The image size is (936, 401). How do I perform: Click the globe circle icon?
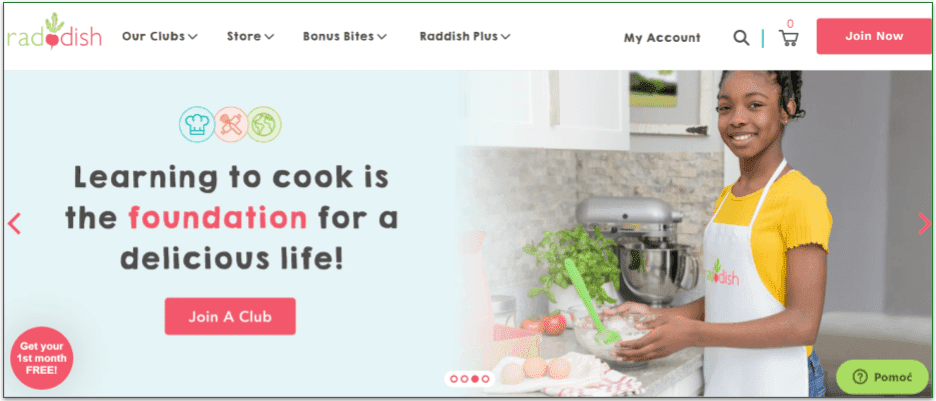pos(264,124)
